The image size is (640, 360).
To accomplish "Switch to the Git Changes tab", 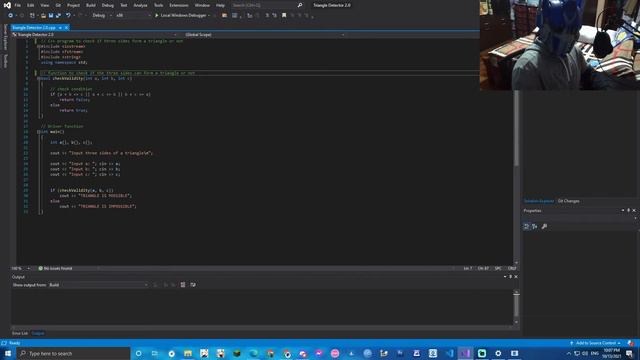I will (x=569, y=201).
